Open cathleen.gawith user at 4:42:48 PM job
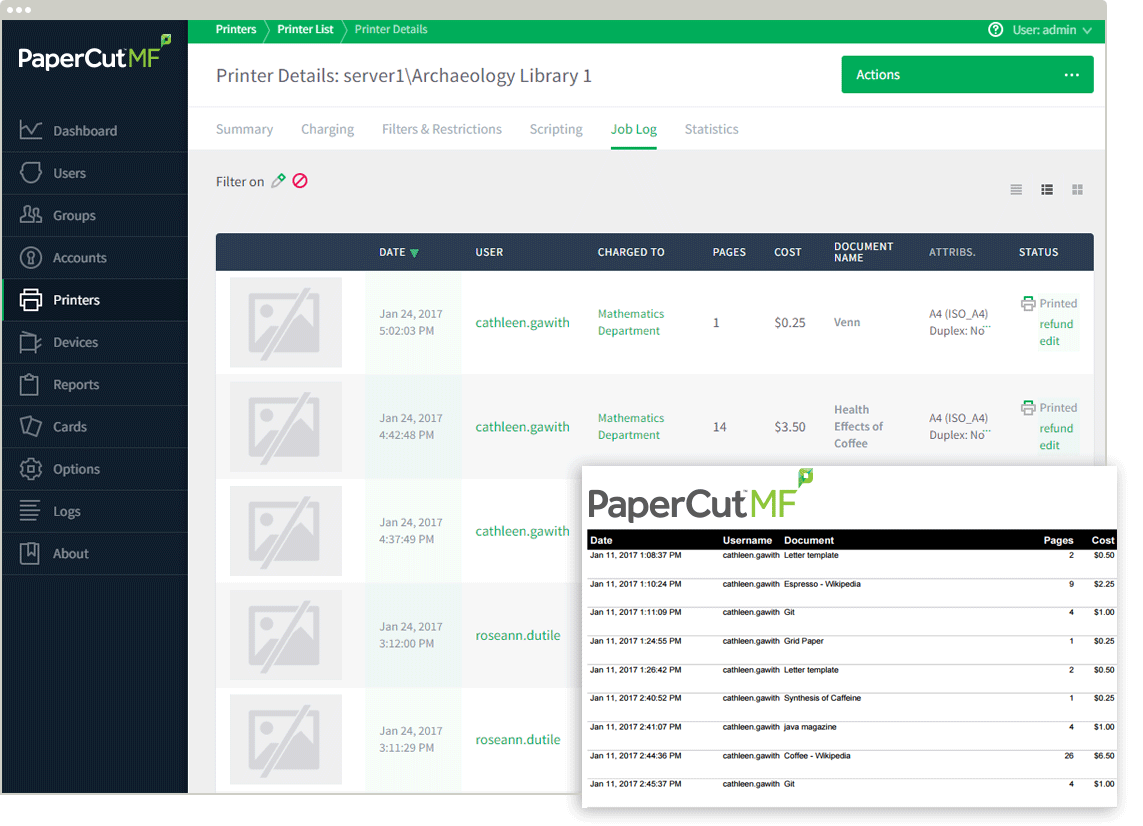The height and width of the screenshot is (826, 1143). click(522, 426)
